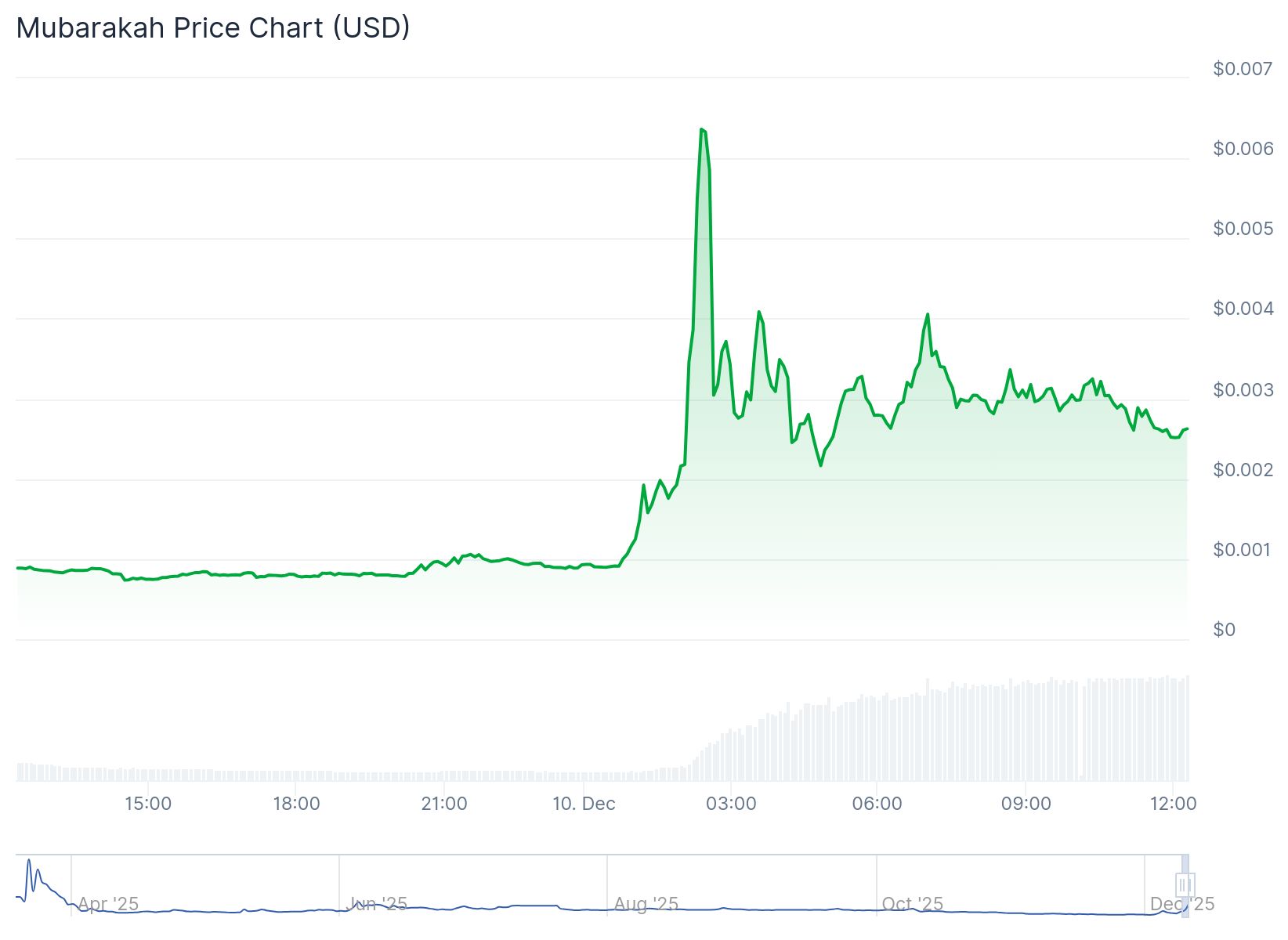
Task: Click the 12:00 time axis label
Action: coord(1173,804)
